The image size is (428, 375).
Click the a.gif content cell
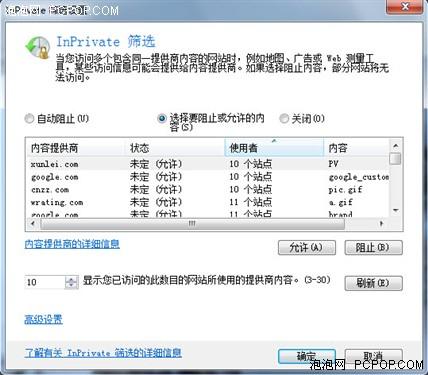(x=340, y=202)
